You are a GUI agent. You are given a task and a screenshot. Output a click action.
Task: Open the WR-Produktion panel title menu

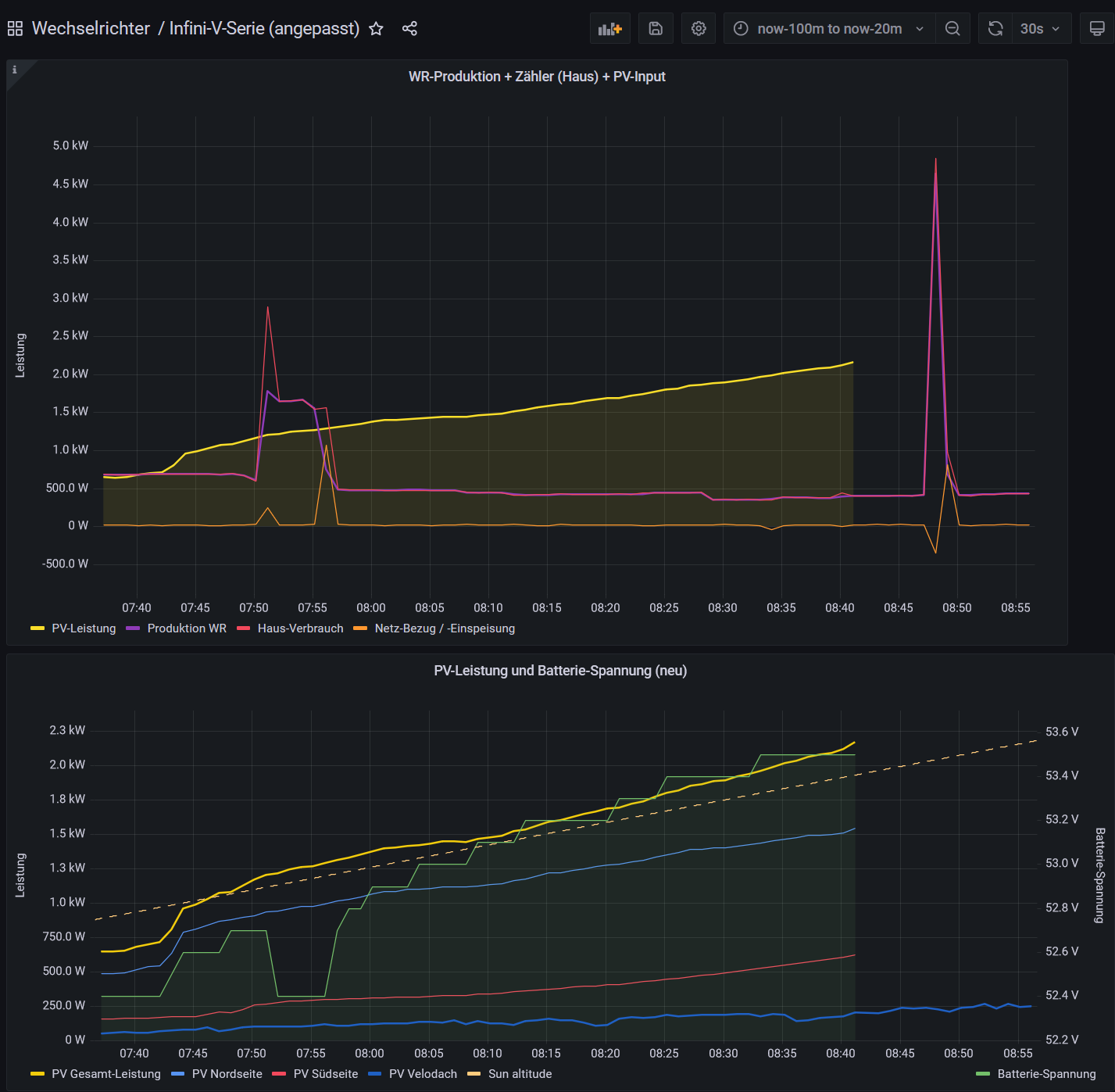point(537,77)
